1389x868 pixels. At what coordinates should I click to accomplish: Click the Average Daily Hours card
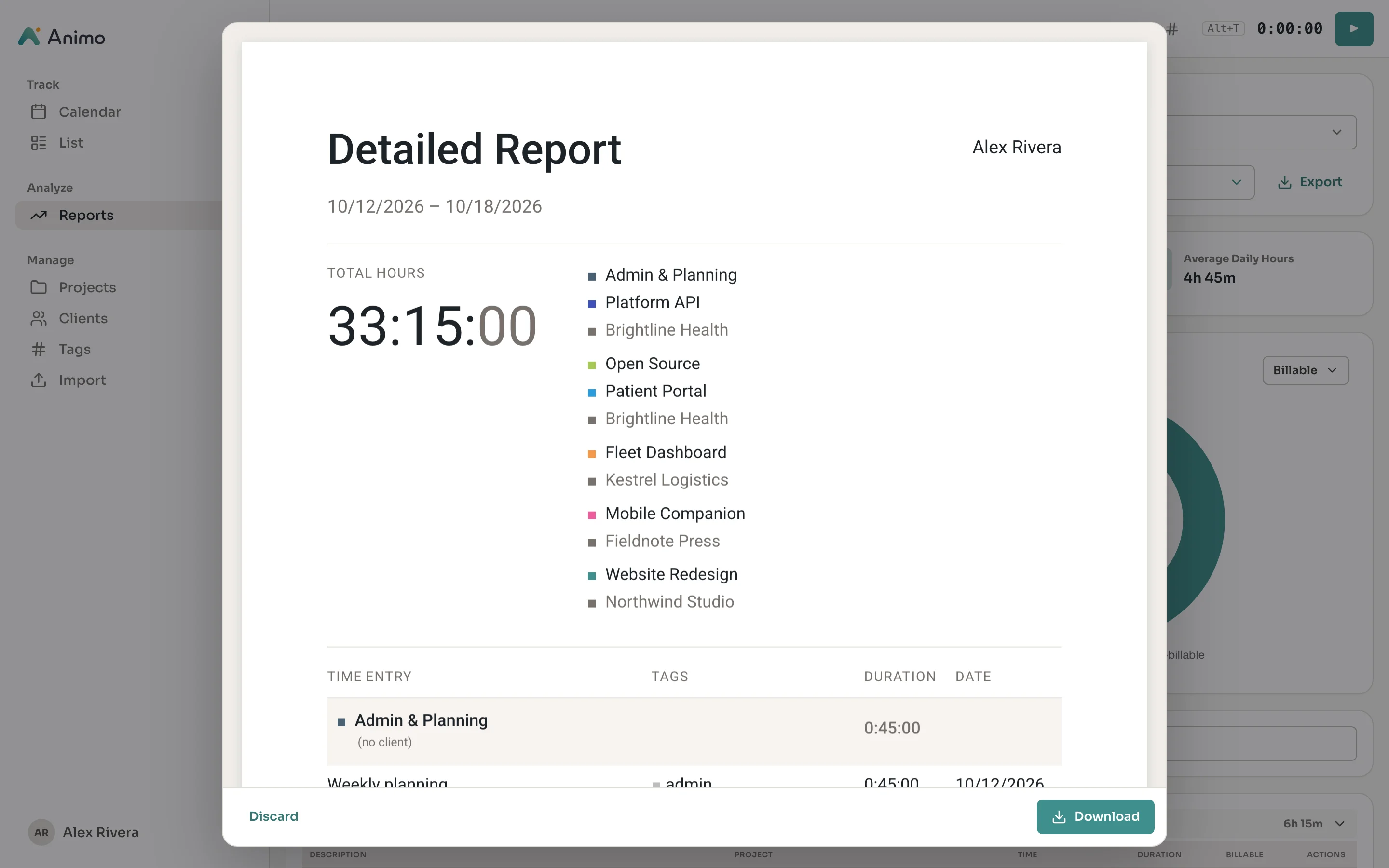(1270, 274)
